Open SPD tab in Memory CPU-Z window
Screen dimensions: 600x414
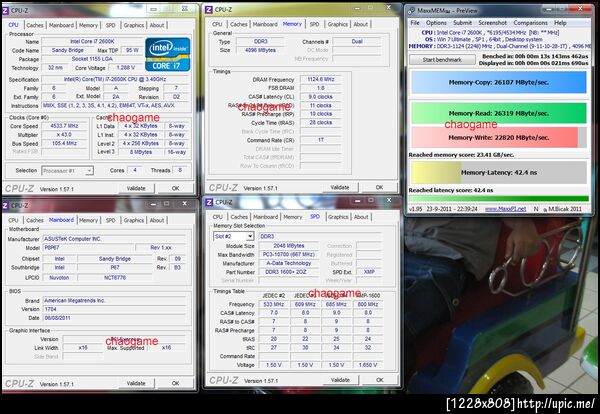315,24
